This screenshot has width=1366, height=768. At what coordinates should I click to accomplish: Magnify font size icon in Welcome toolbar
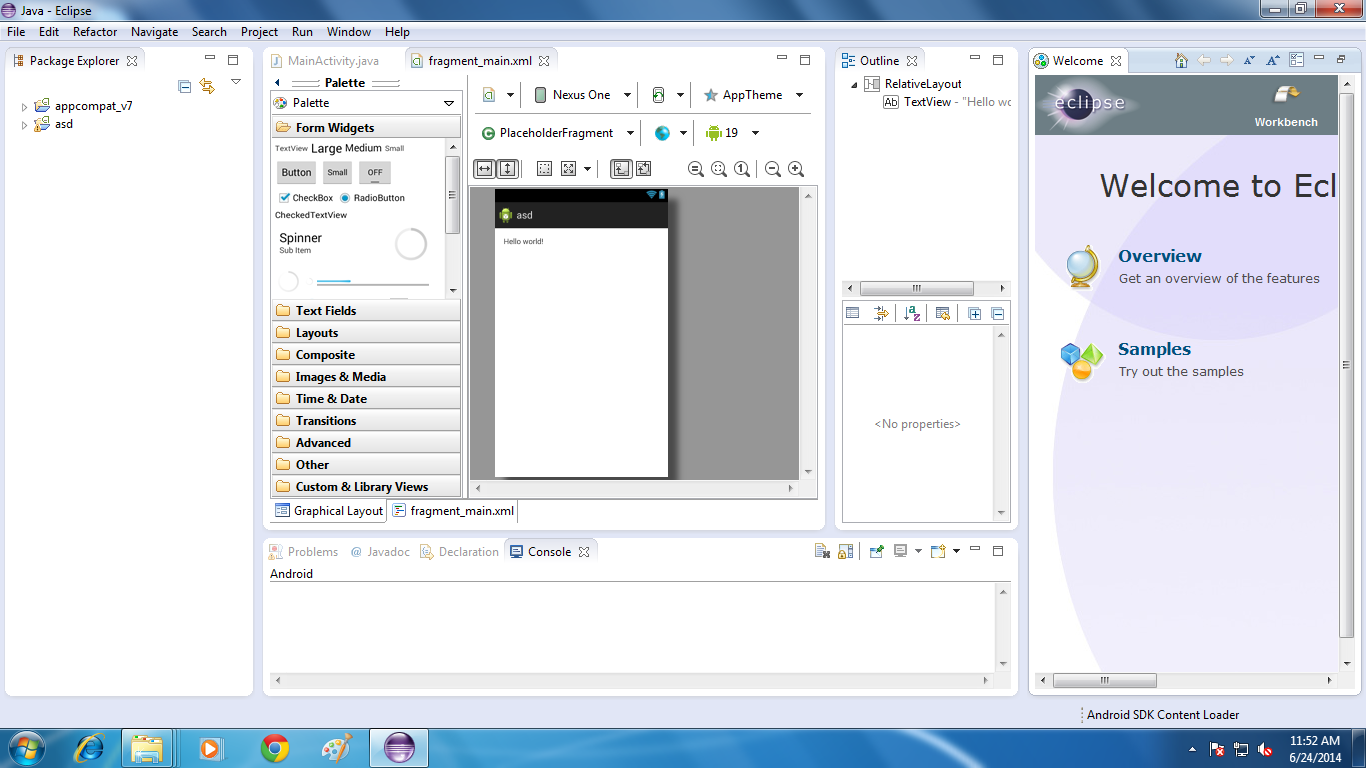coord(1273,60)
